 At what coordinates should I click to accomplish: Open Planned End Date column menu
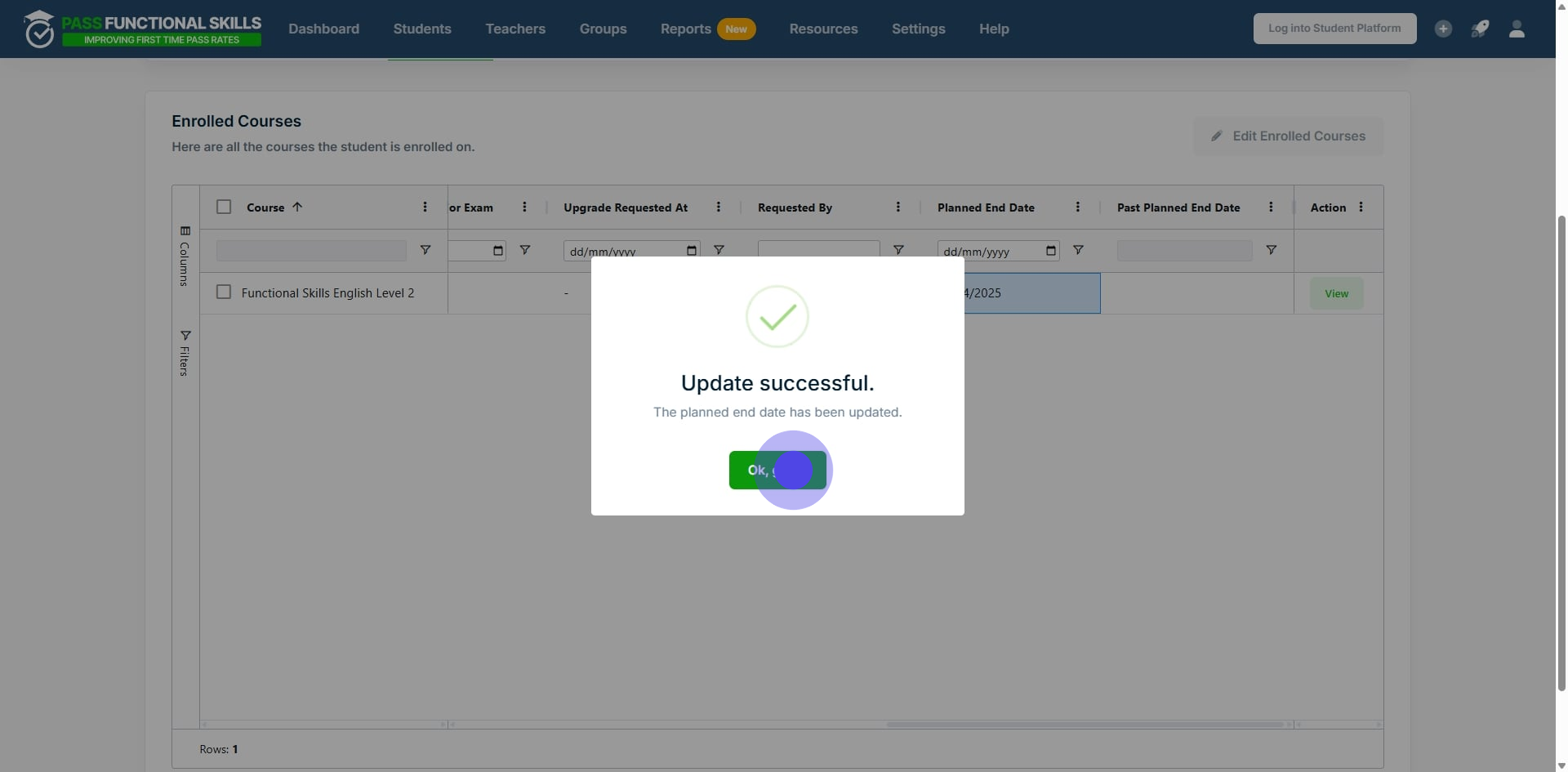(x=1078, y=208)
